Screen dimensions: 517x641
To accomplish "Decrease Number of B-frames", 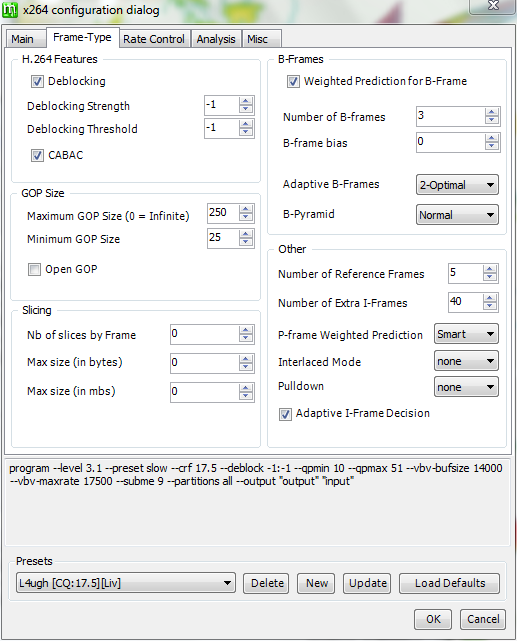I will [x=492, y=121].
